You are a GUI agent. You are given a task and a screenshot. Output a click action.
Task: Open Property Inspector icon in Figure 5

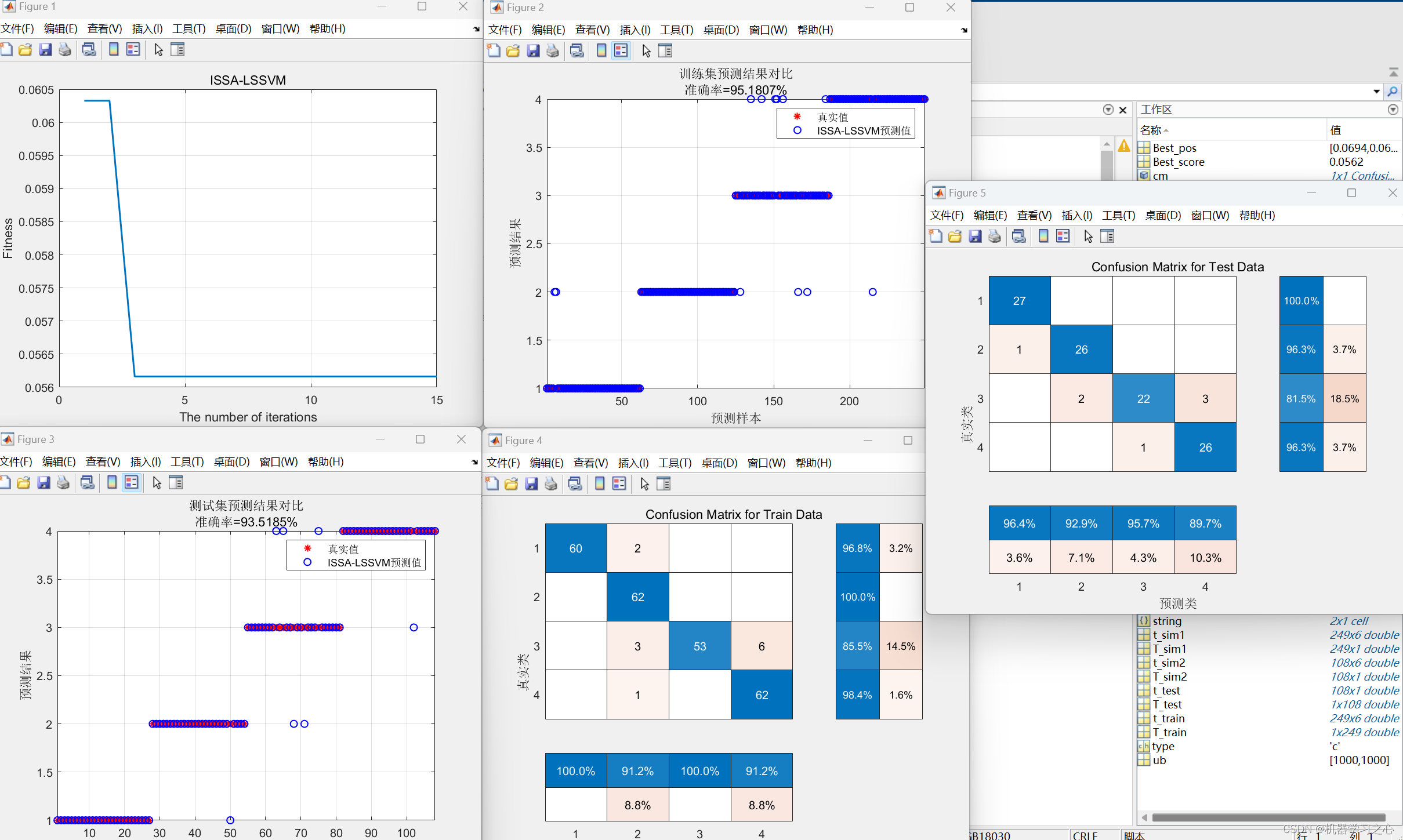point(1107,237)
